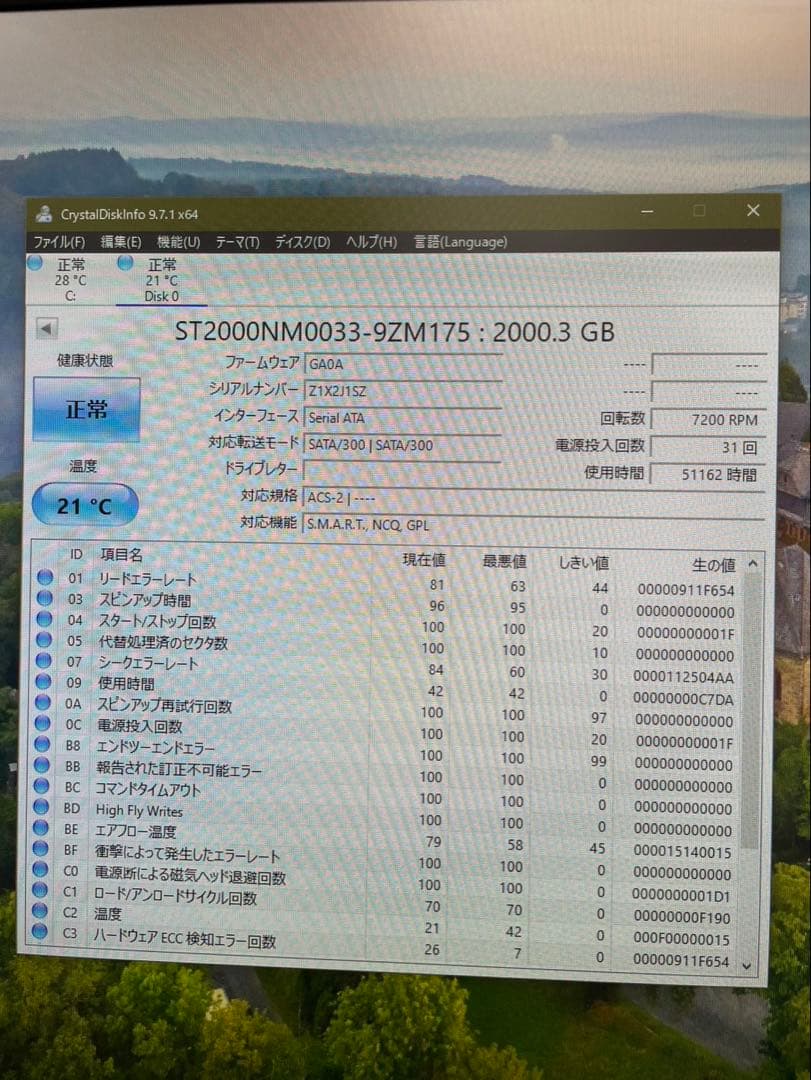Select the Disk 0 status orb

[125, 262]
